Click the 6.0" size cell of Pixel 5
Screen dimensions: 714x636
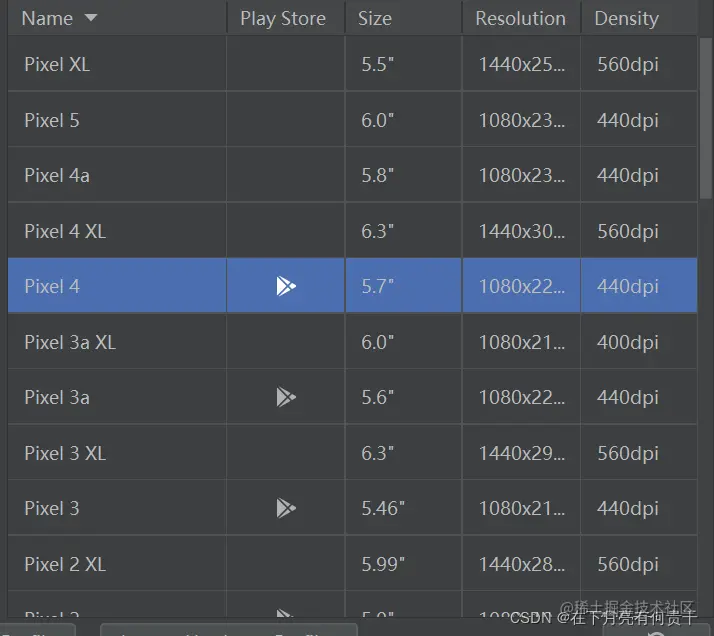403,120
